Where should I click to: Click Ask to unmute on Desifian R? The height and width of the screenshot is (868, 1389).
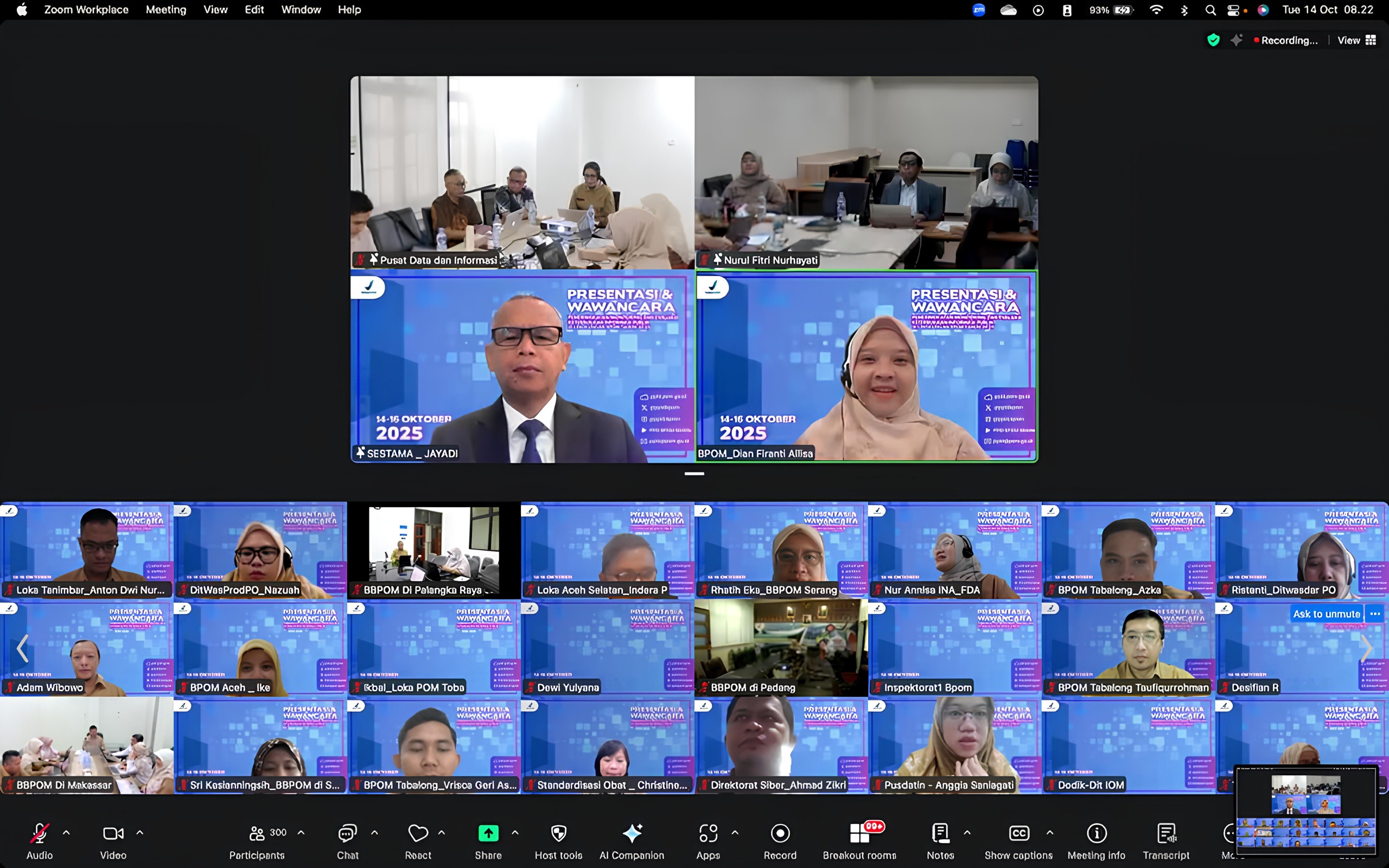[x=1326, y=614]
